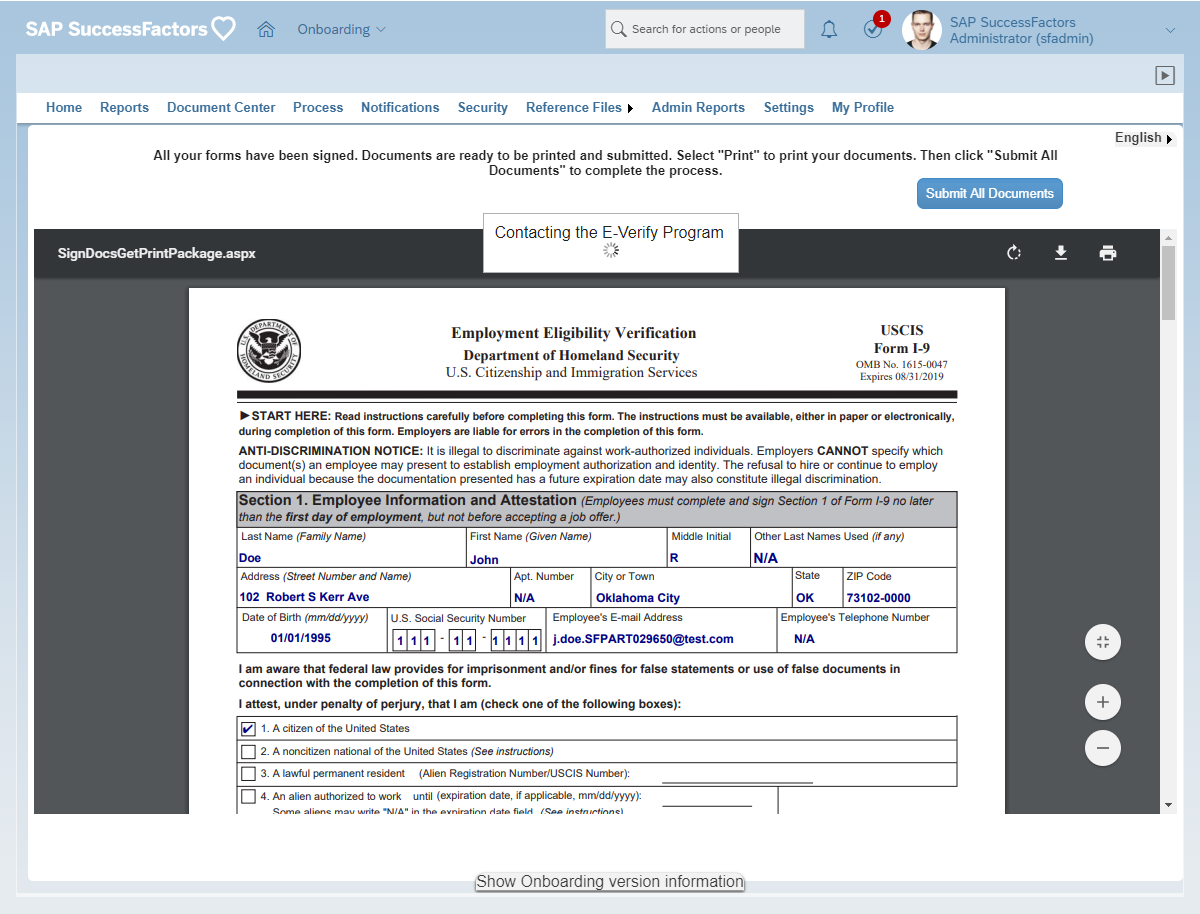
Task: Open the Process menu
Action: (318, 108)
